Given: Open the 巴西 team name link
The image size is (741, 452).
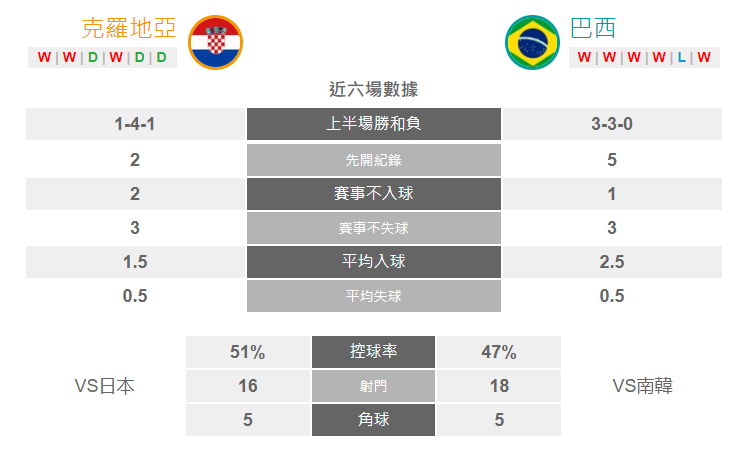Looking at the screenshot, I should point(593,28).
